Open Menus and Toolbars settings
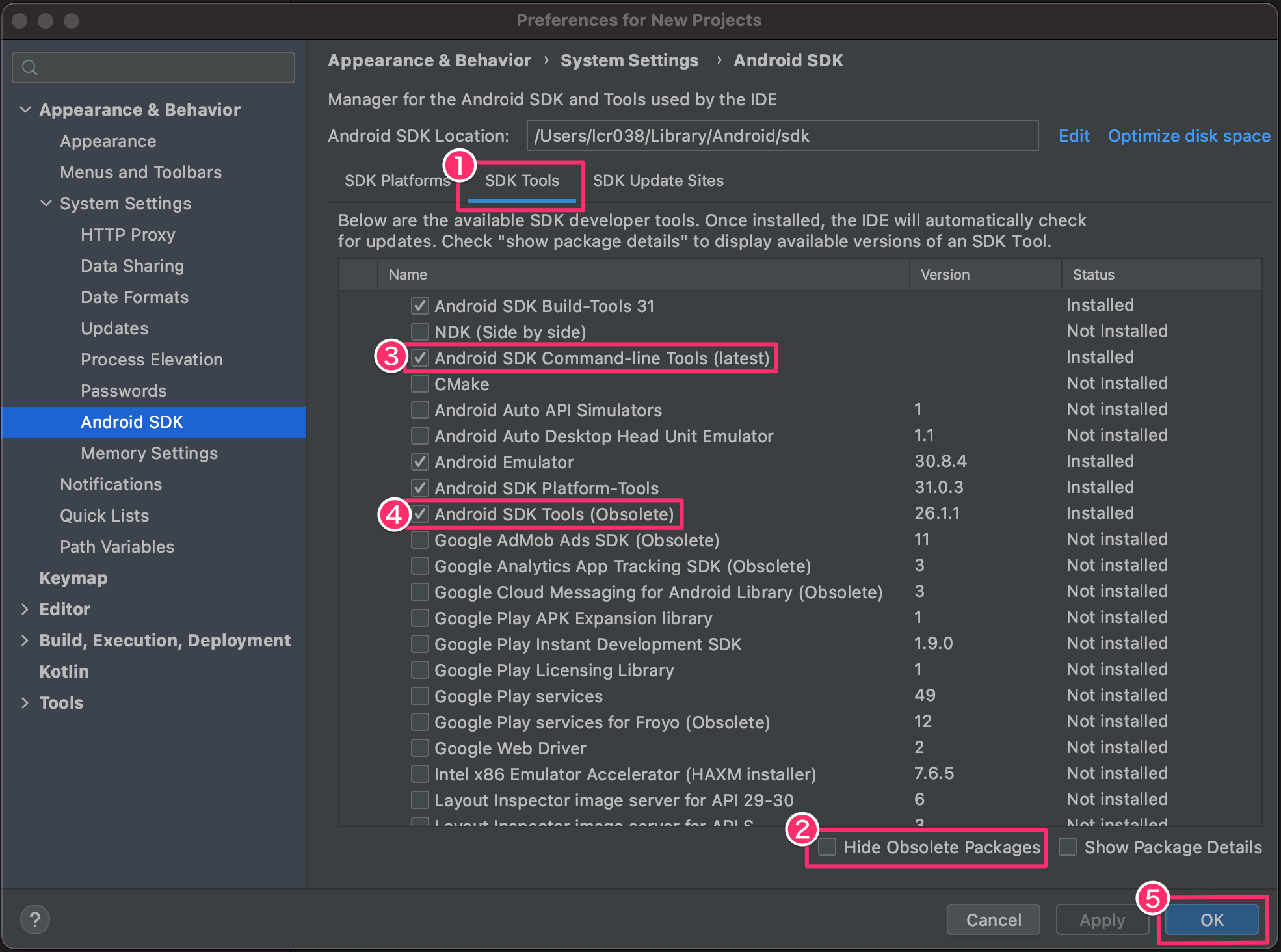The height and width of the screenshot is (952, 1281). click(x=140, y=172)
